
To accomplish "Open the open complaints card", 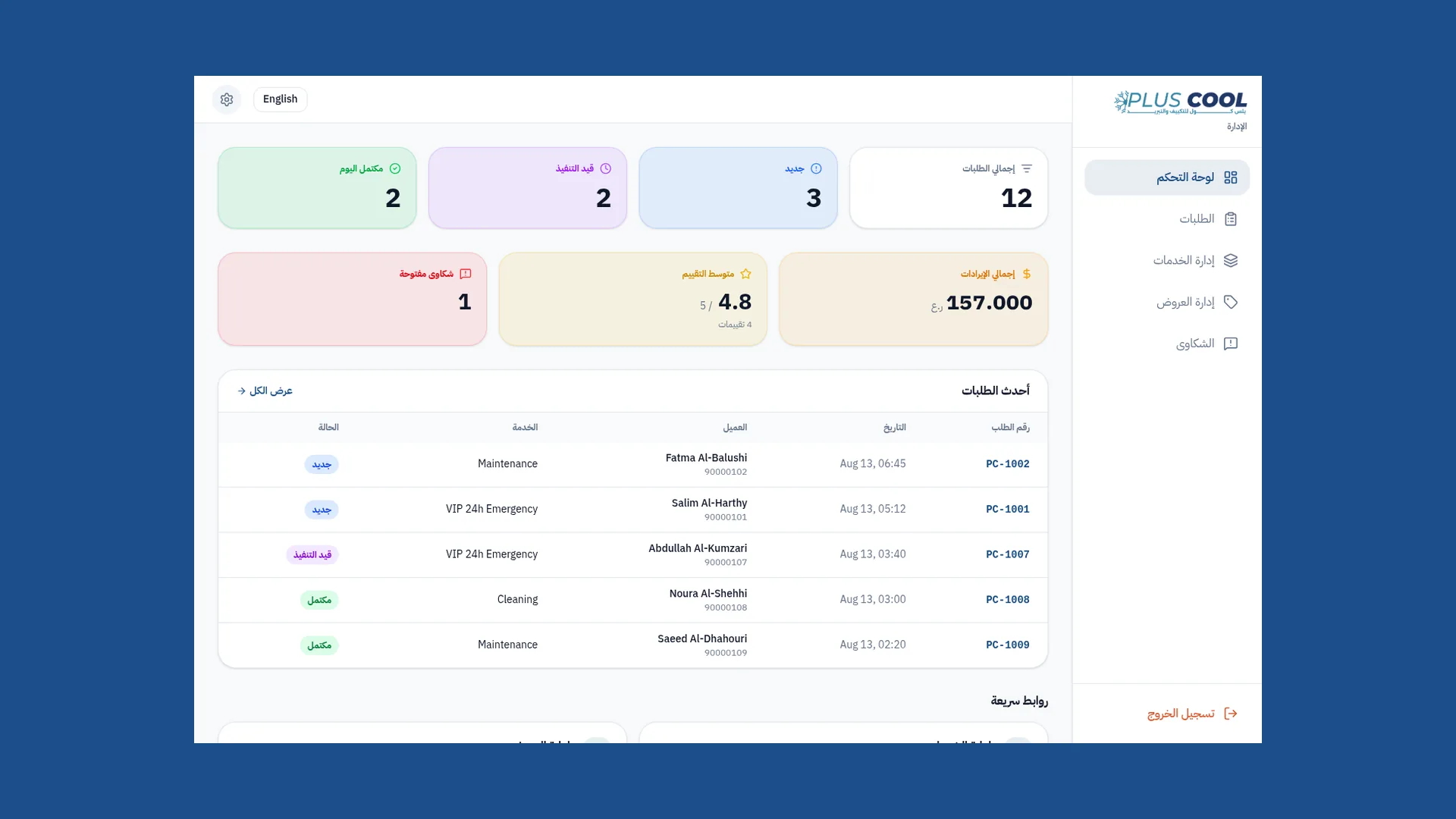I will pyautogui.click(x=352, y=299).
